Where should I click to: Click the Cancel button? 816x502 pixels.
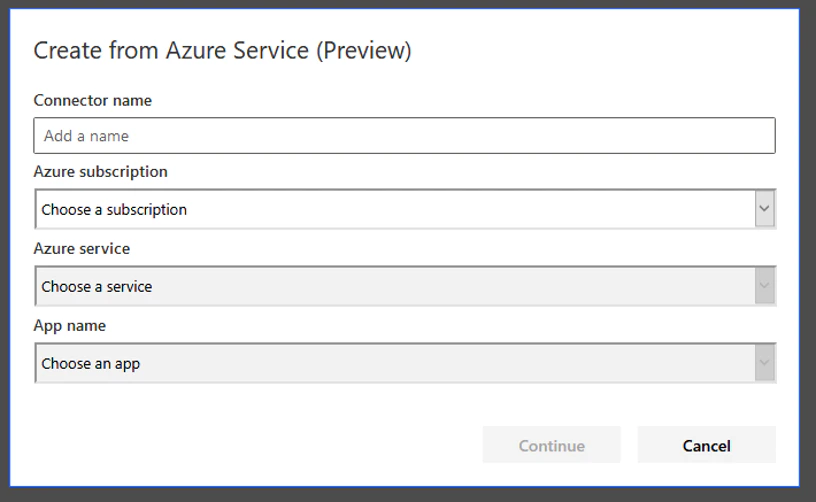[707, 445]
